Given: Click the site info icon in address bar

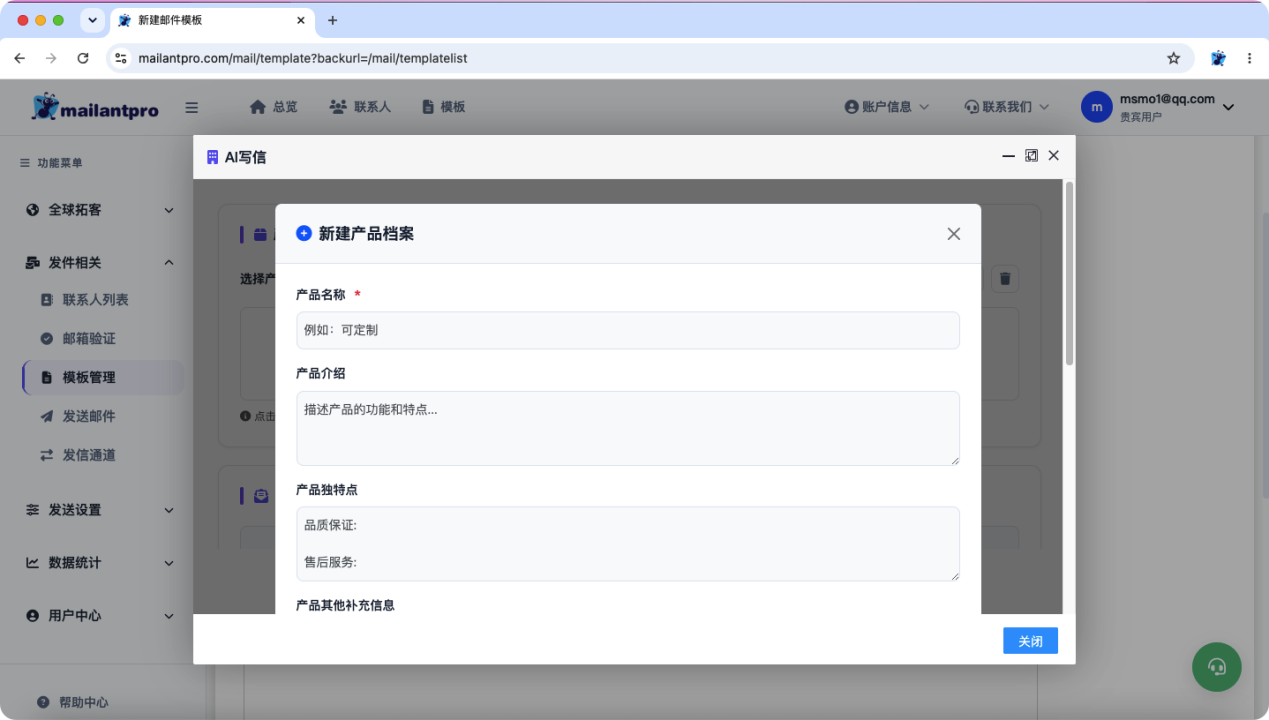Looking at the screenshot, I should [x=121, y=58].
